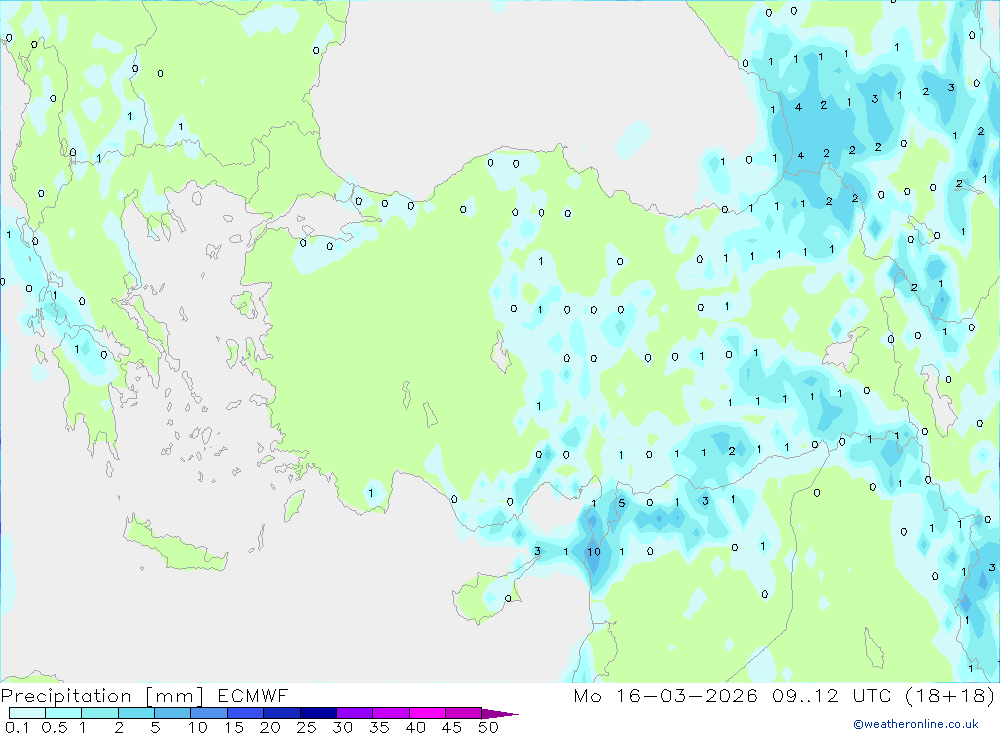
Task: Click the 25 to 30 mm dark-blue swatch
Action: [318, 713]
